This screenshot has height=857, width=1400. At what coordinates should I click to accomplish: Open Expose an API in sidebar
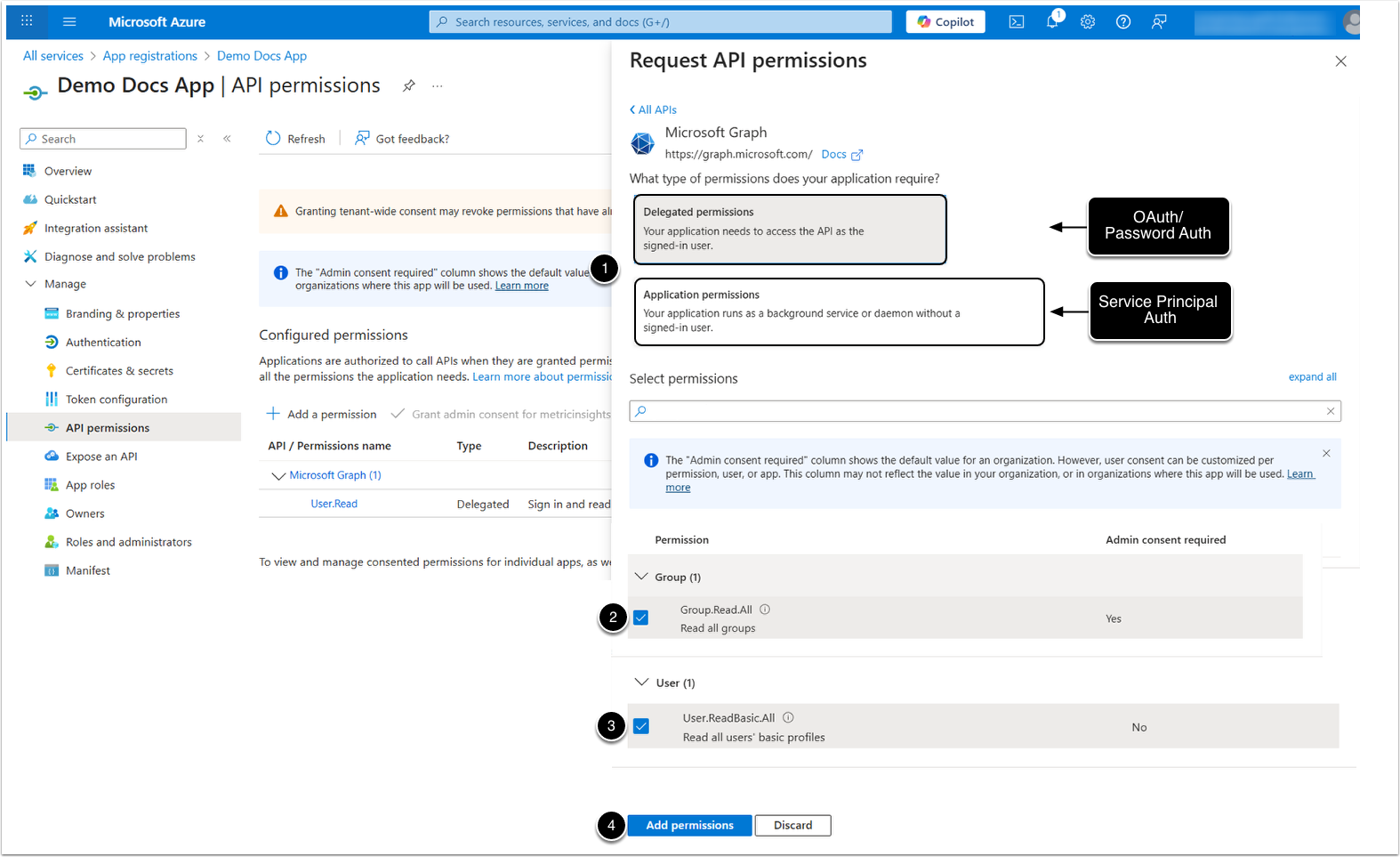pos(101,457)
